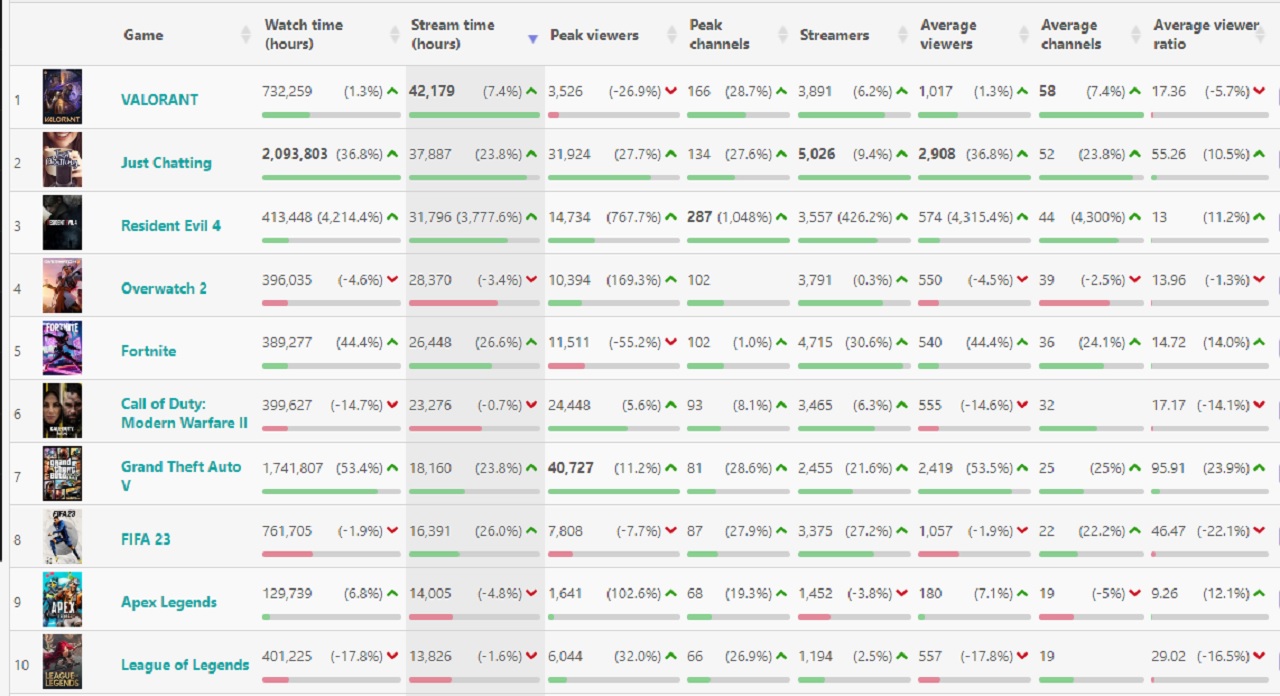The height and width of the screenshot is (696, 1280).
Task: Click the green up arrow in Resident Evil 4 peak channels
Action: [x=782, y=217]
